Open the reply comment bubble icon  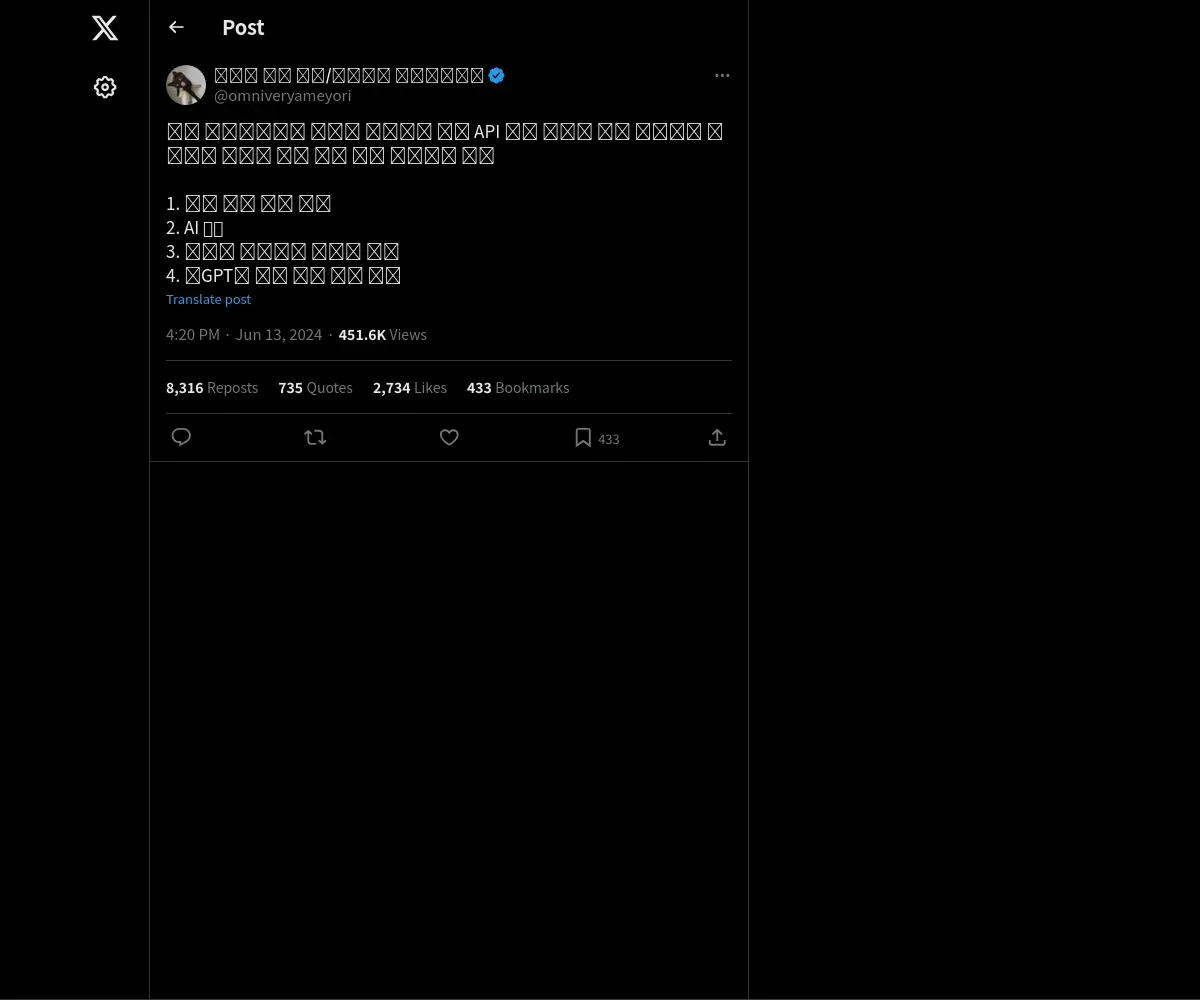[x=181, y=437]
